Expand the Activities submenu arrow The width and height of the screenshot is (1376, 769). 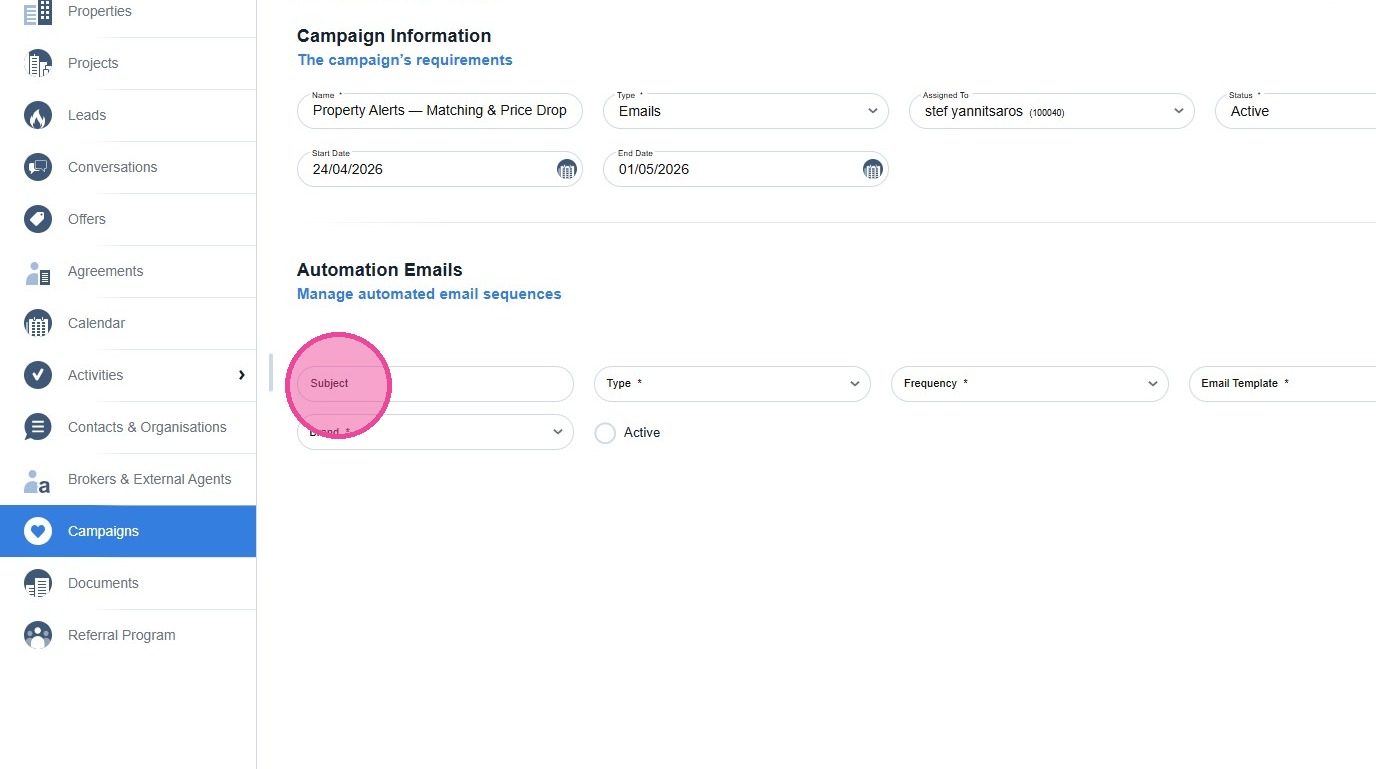click(241, 375)
